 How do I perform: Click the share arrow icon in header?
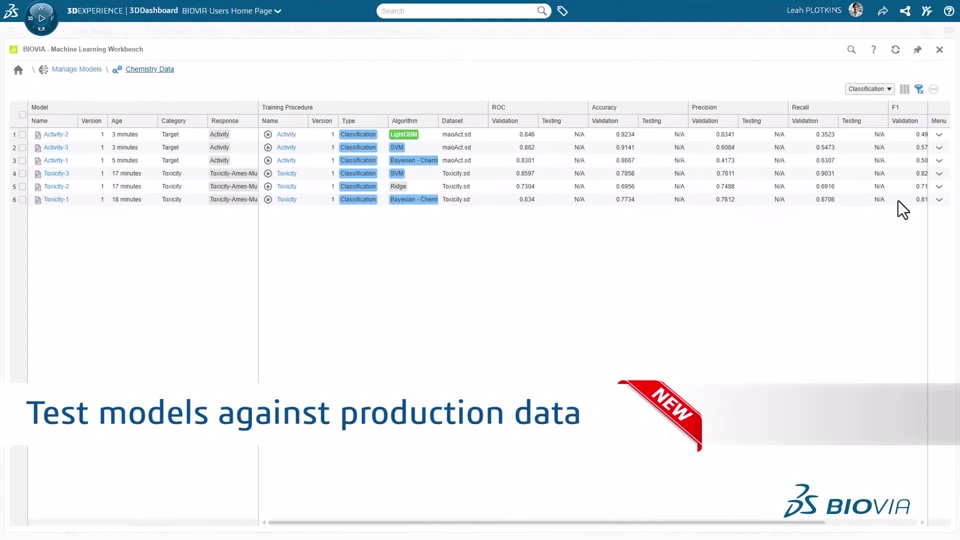point(883,11)
